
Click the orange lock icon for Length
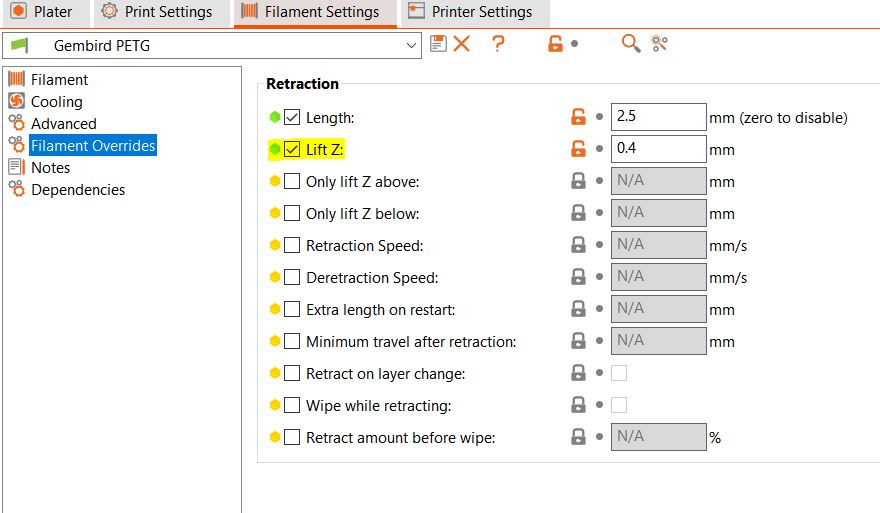point(578,117)
